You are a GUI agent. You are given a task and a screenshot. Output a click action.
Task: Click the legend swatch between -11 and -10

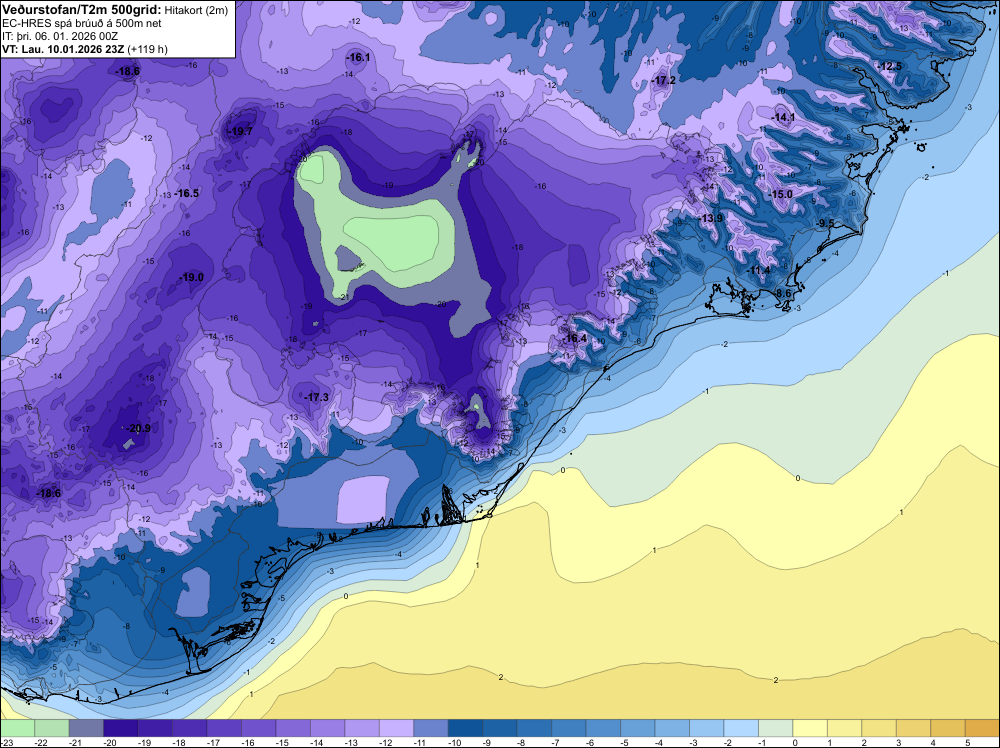point(430,728)
